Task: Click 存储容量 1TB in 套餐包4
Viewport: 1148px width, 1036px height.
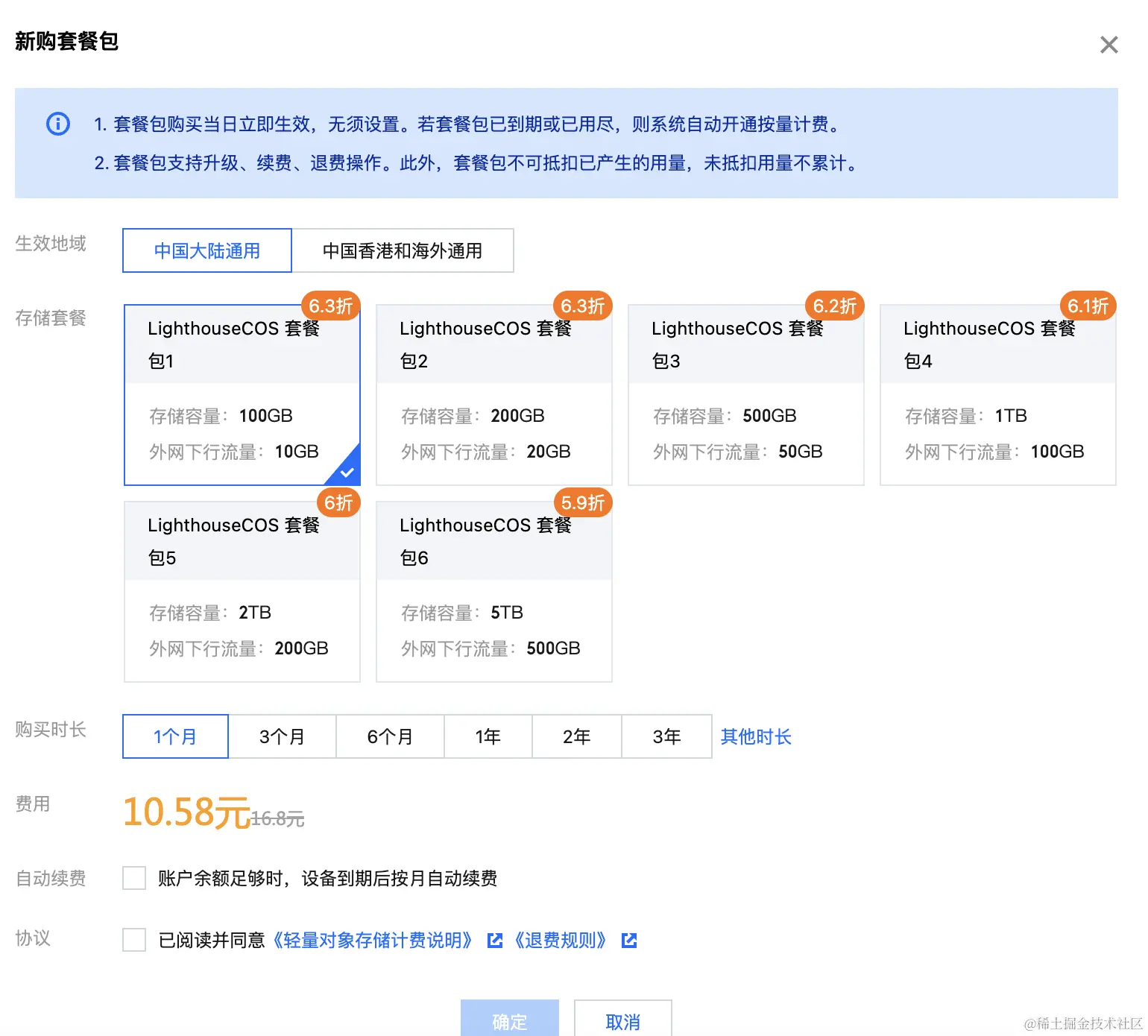Action: [x=966, y=416]
